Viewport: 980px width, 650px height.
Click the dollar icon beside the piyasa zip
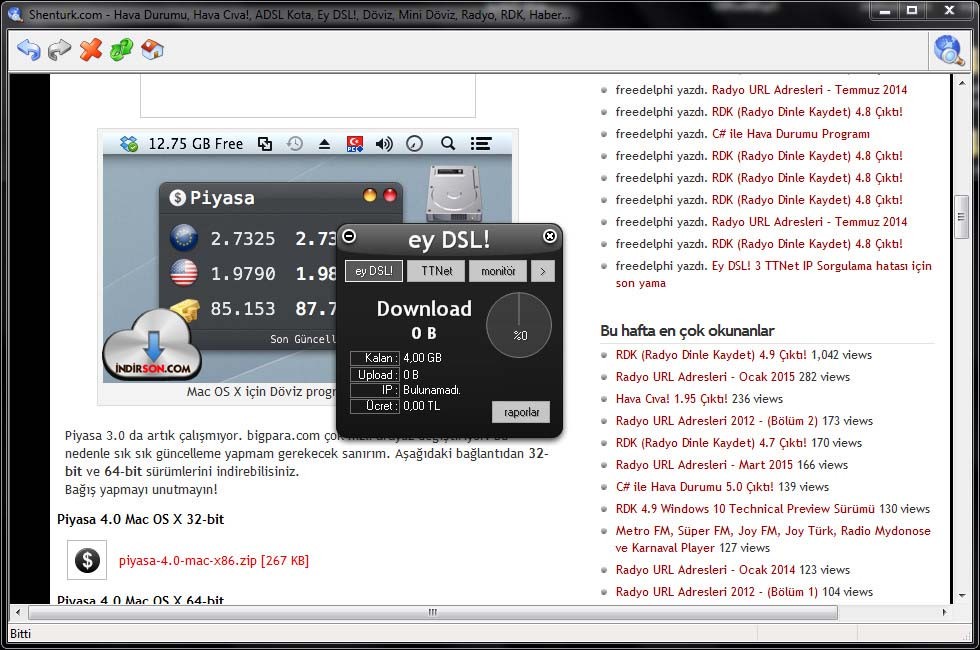coord(88,560)
